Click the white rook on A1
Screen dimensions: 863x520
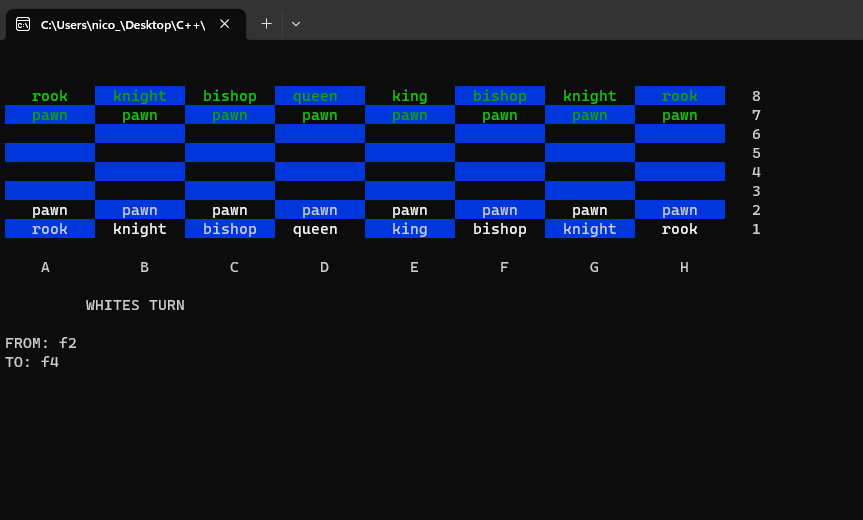tap(50, 229)
